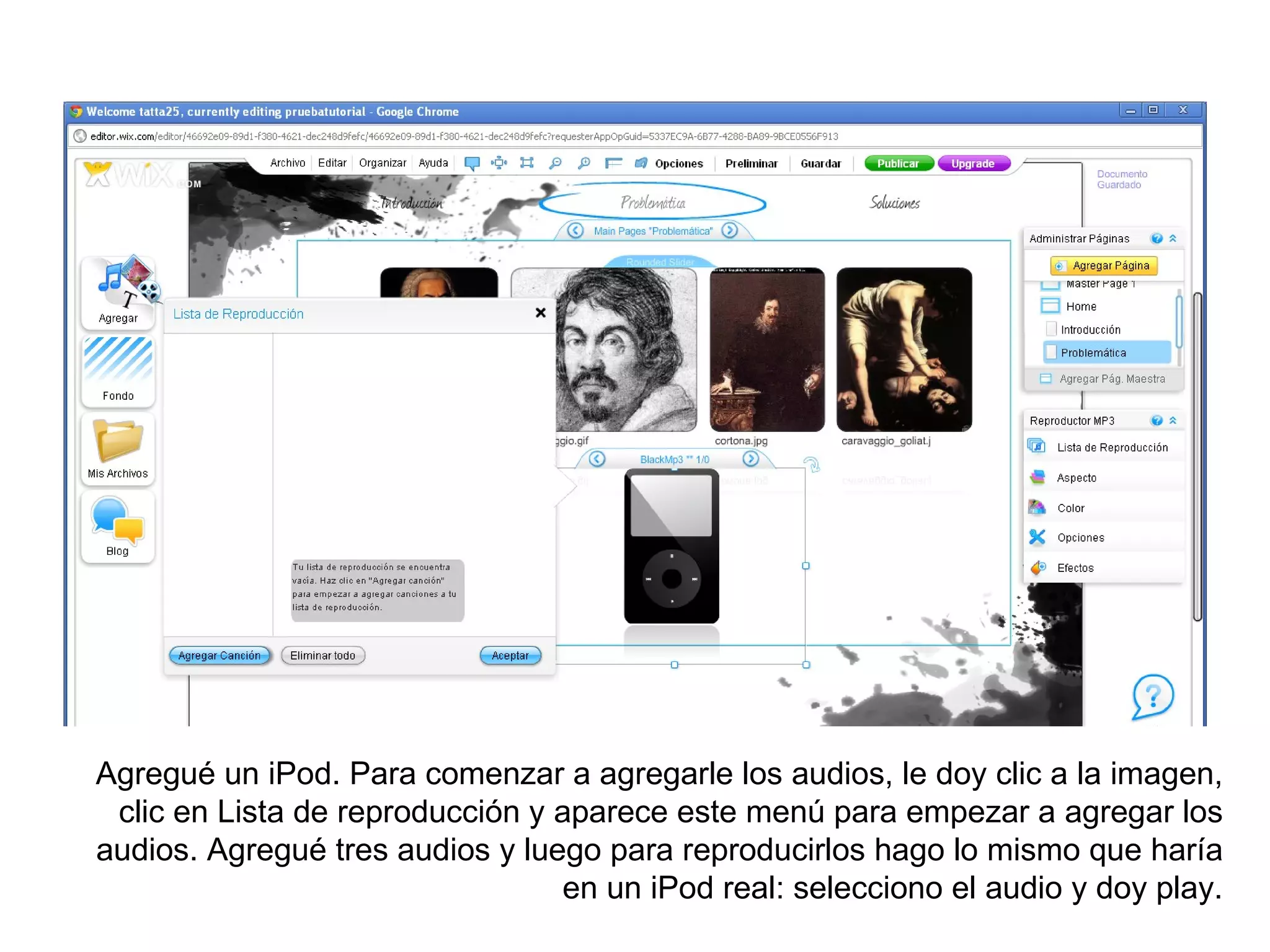Viewport: 1270px width, 952px height.
Task: Click Agregar Pág. Maestra
Action: [1104, 379]
